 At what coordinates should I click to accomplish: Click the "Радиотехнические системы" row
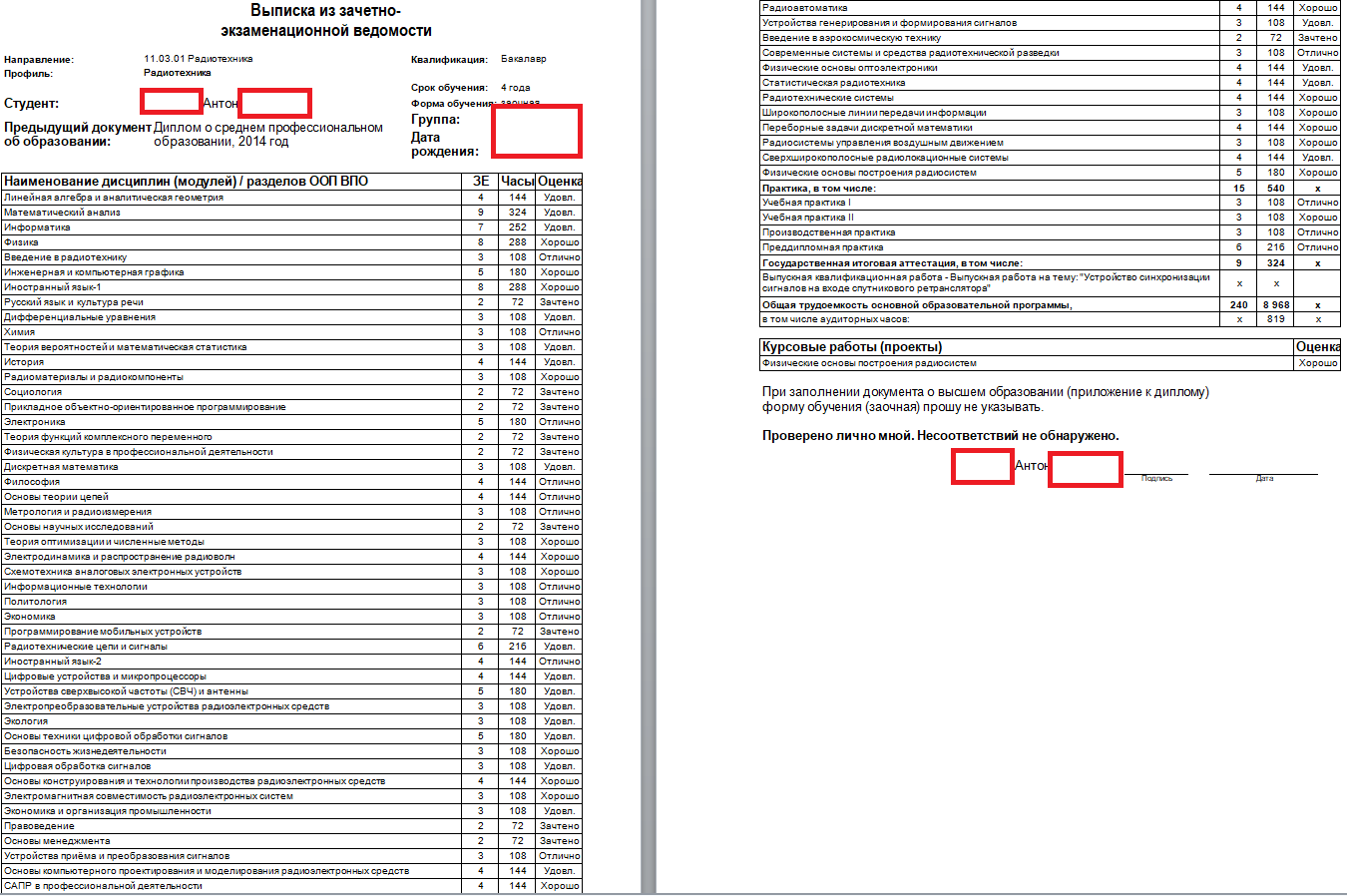pyautogui.click(x=1050, y=98)
